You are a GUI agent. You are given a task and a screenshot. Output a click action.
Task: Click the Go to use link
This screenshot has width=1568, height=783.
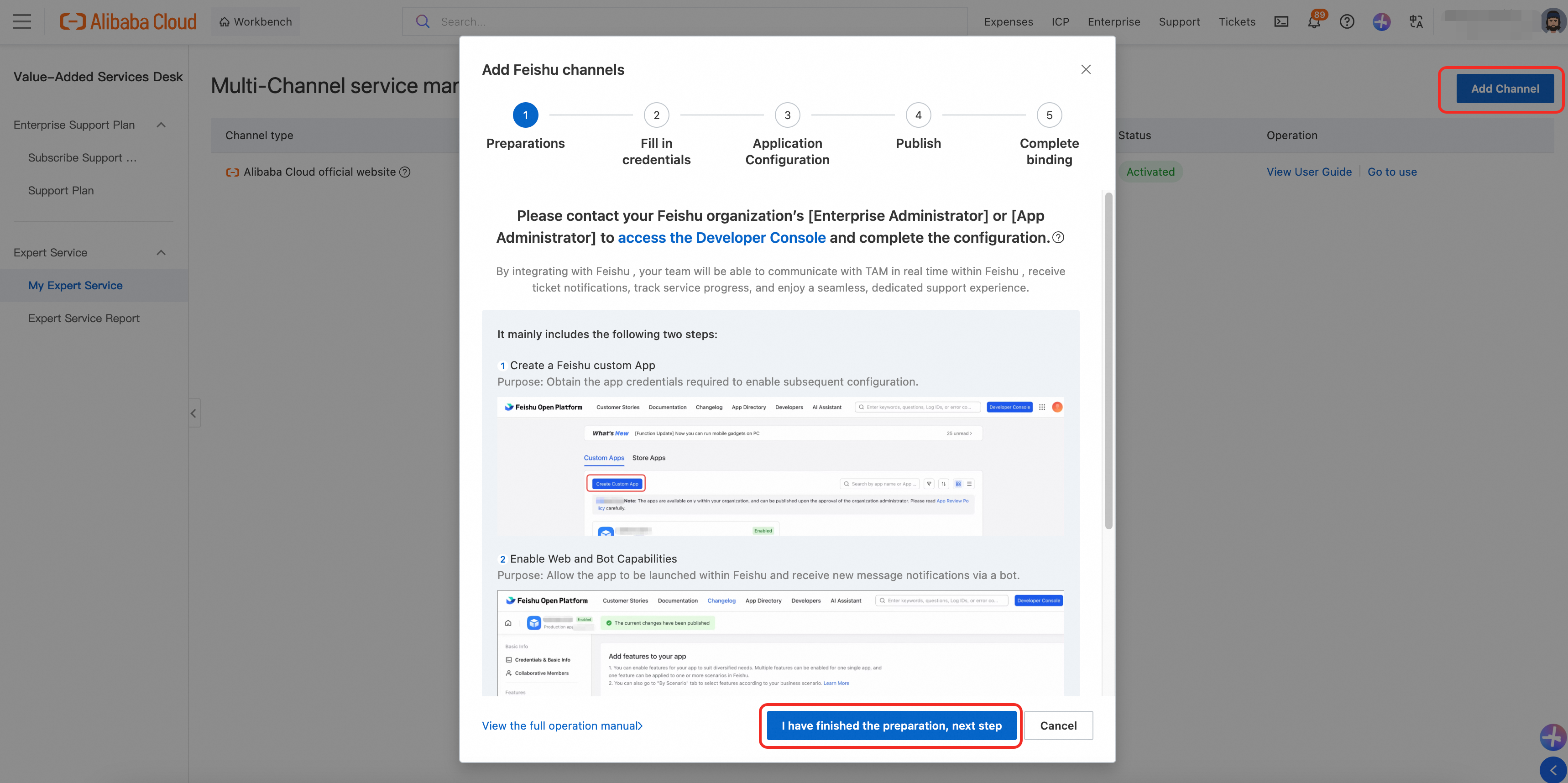tap(1392, 172)
